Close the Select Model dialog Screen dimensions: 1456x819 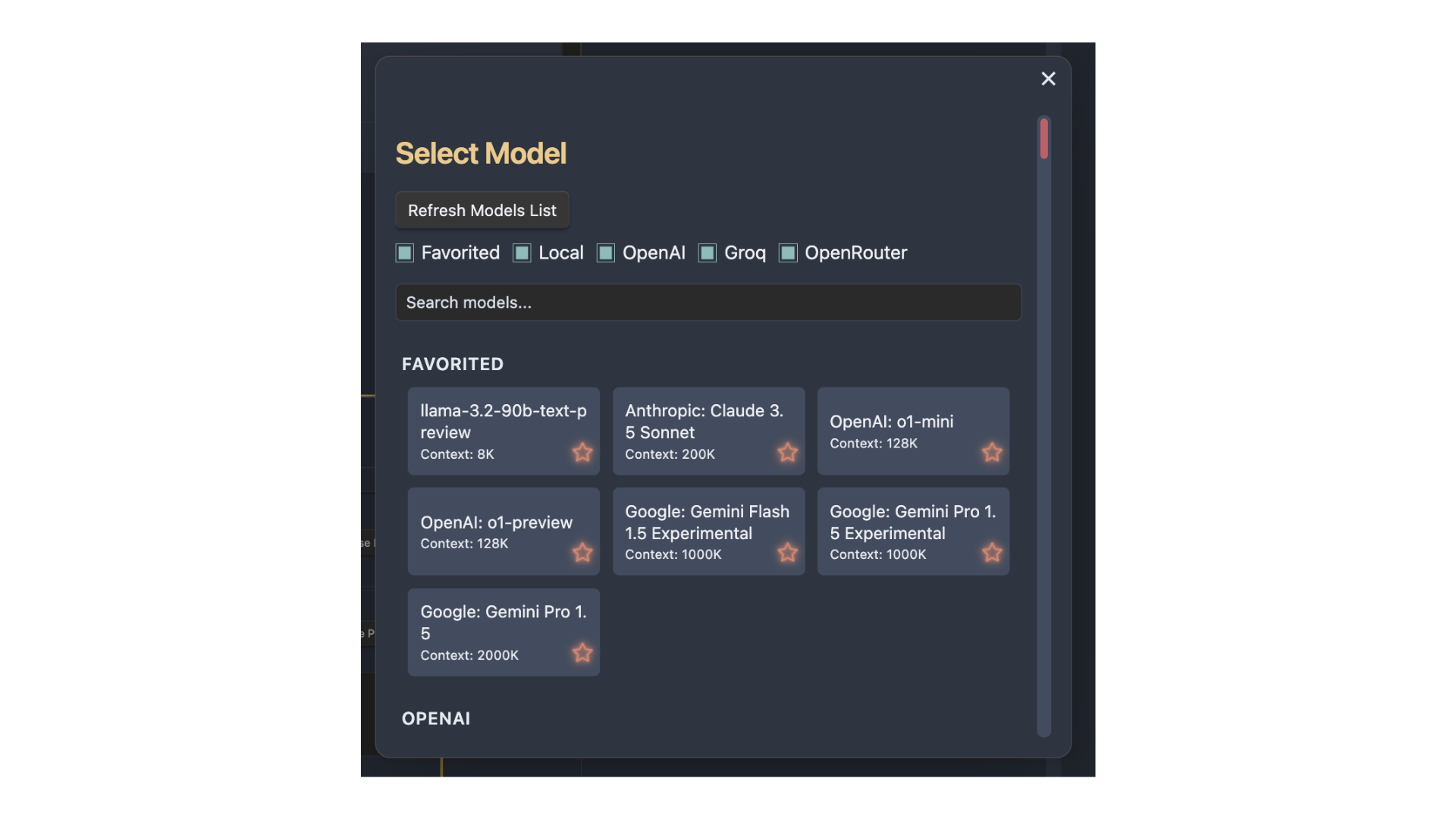(x=1048, y=79)
